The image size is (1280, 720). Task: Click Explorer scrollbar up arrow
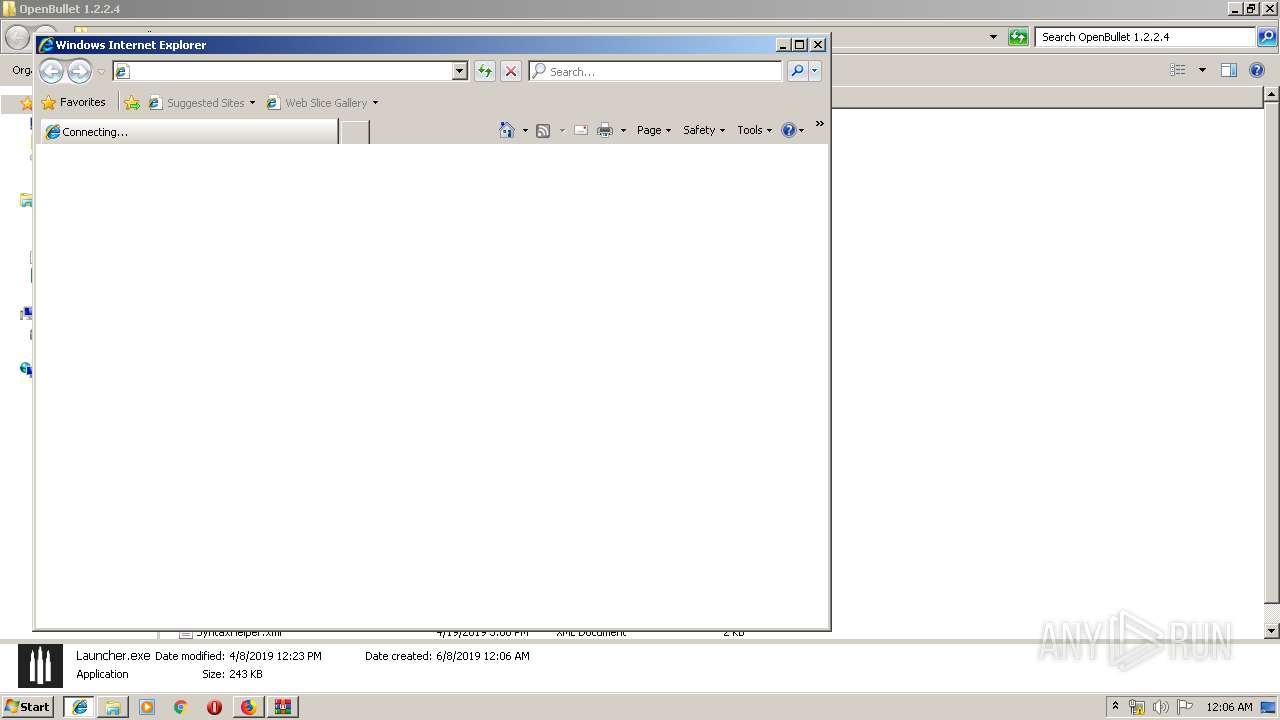(1271, 94)
